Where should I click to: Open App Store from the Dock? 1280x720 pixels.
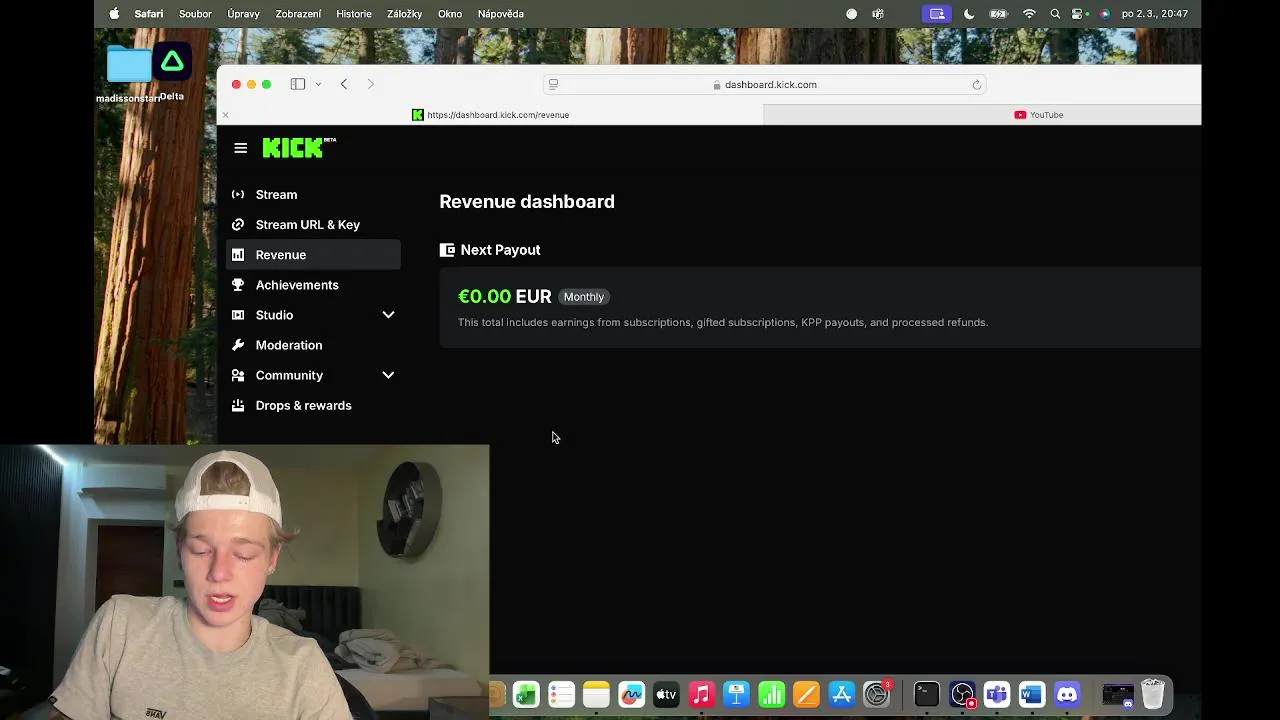pos(841,694)
